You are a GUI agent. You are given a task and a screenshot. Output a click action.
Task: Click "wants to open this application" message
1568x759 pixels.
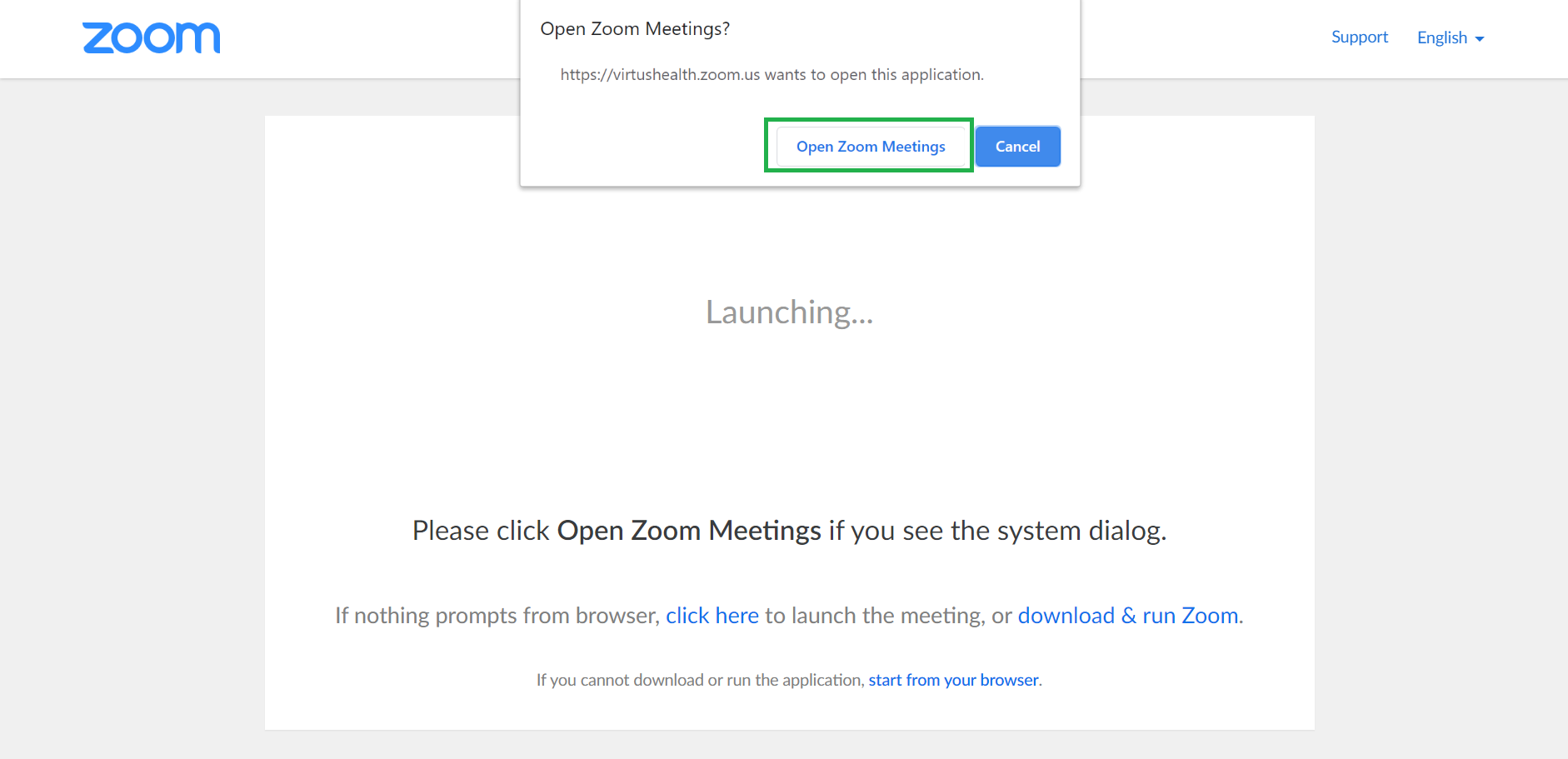point(874,75)
